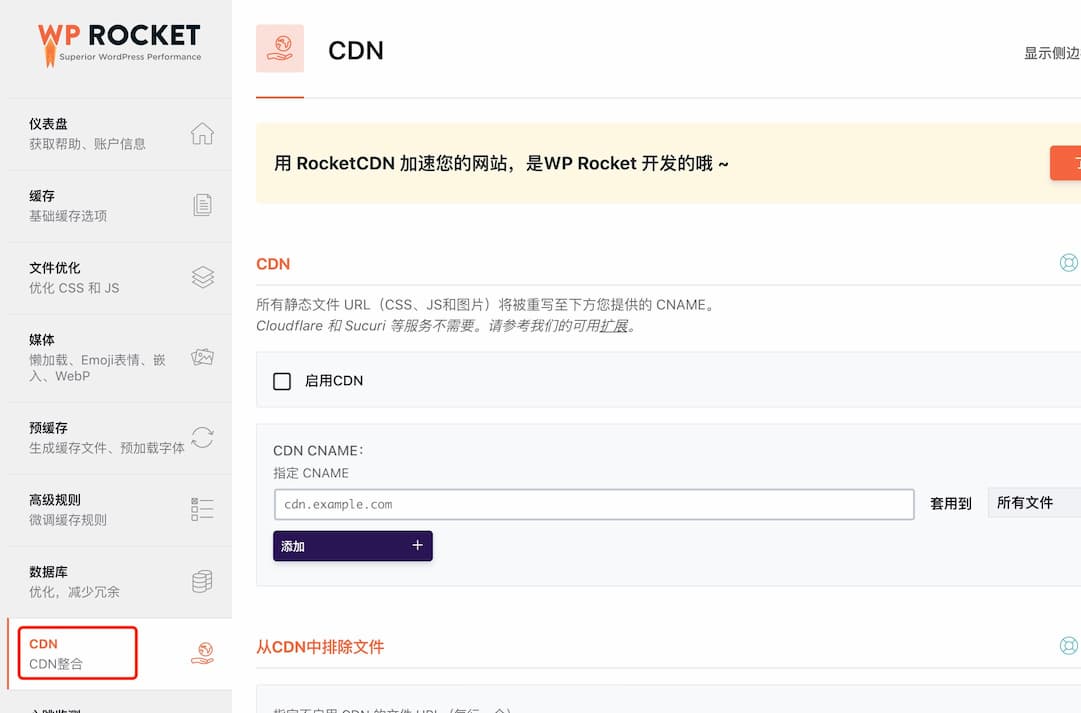Click the cache document icon
This screenshot has width=1081, height=713.
pos(202,205)
